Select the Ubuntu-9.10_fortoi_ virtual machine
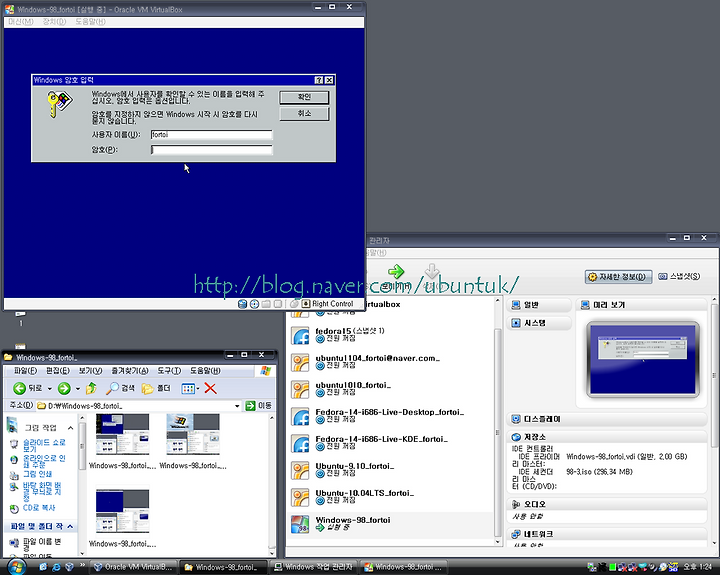This screenshot has height=575, width=720. 390,470
